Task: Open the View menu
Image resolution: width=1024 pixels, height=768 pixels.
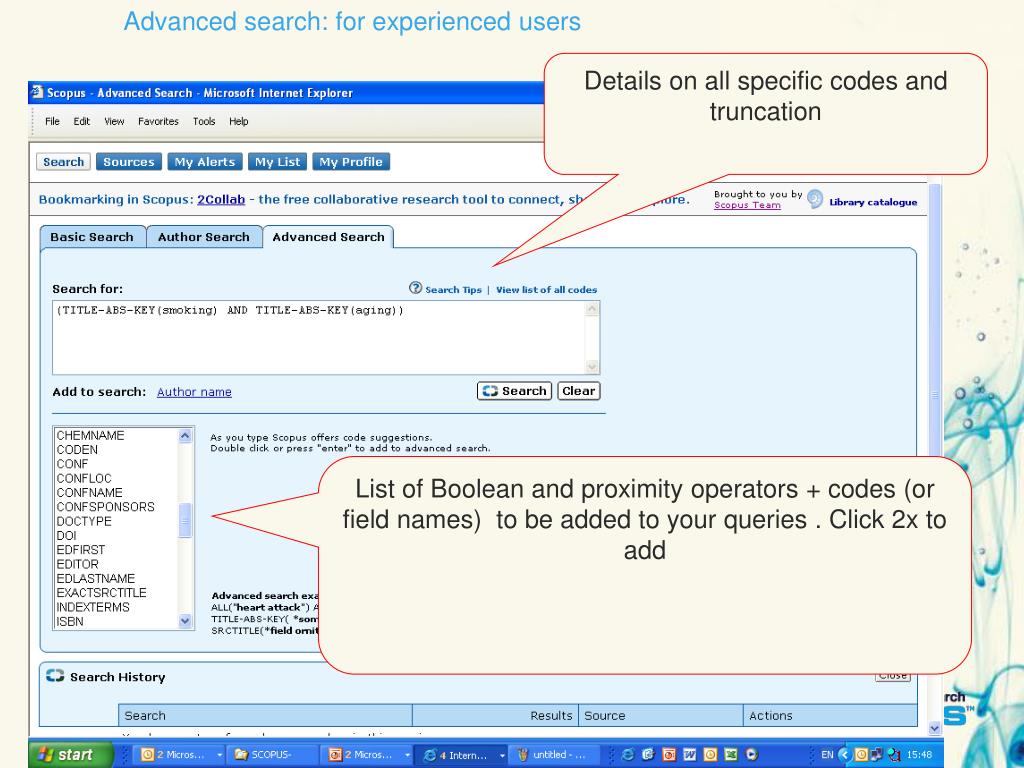Action: pyautogui.click(x=114, y=121)
